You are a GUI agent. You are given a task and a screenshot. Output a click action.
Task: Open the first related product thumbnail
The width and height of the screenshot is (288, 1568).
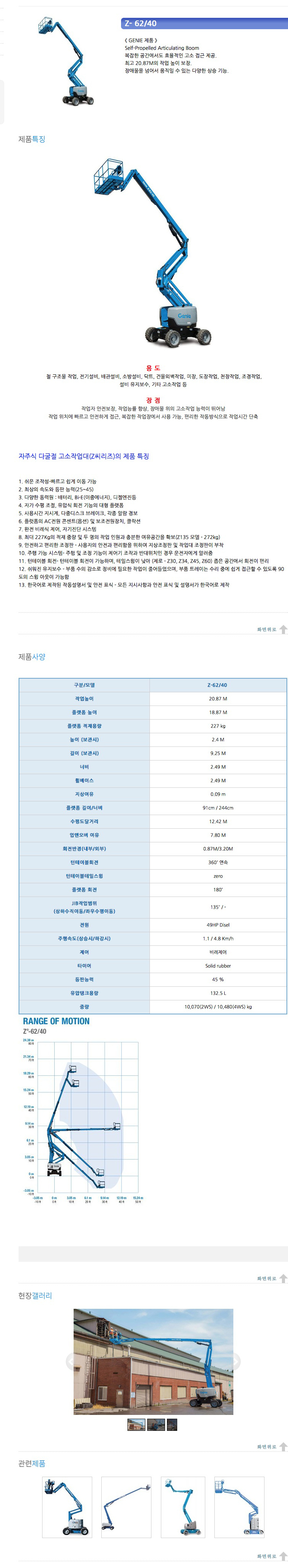(66, 1507)
